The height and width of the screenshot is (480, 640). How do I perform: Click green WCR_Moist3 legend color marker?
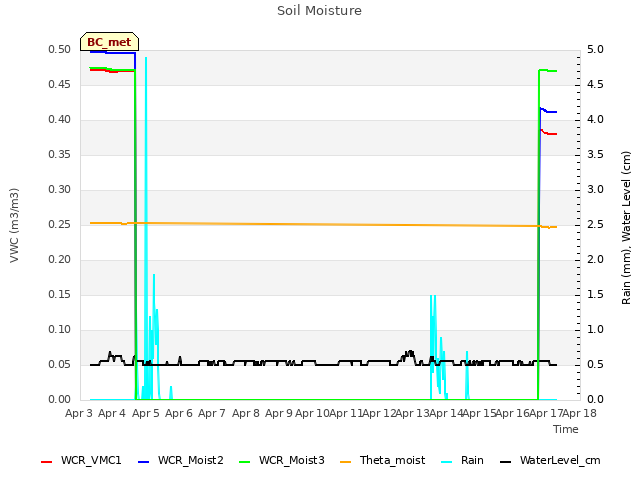(244, 462)
